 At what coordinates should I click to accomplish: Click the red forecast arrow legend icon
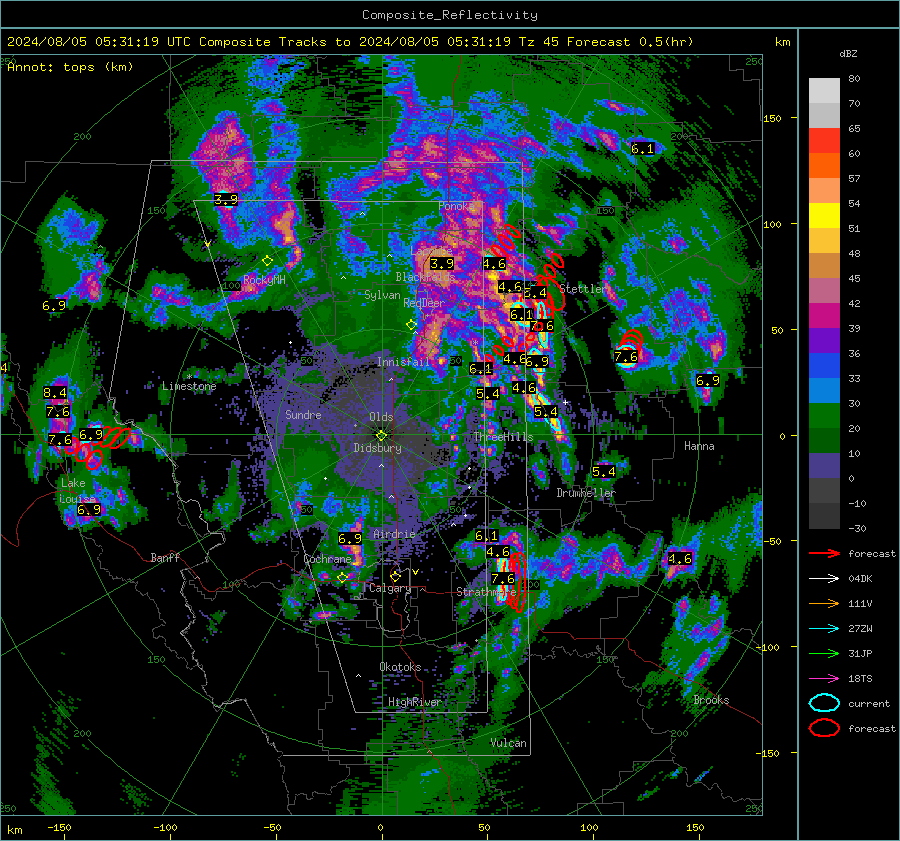point(824,554)
